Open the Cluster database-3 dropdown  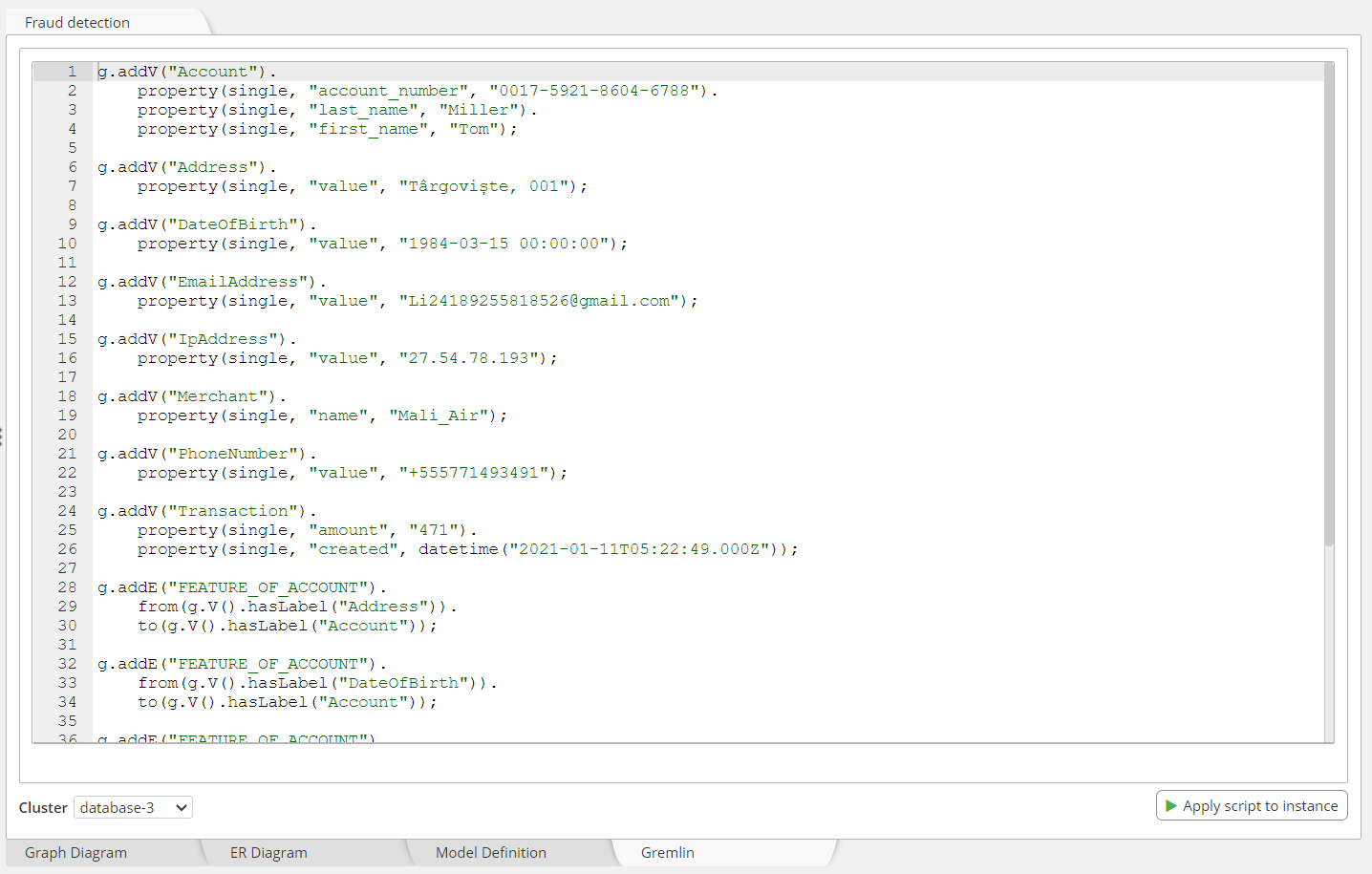[x=134, y=808]
